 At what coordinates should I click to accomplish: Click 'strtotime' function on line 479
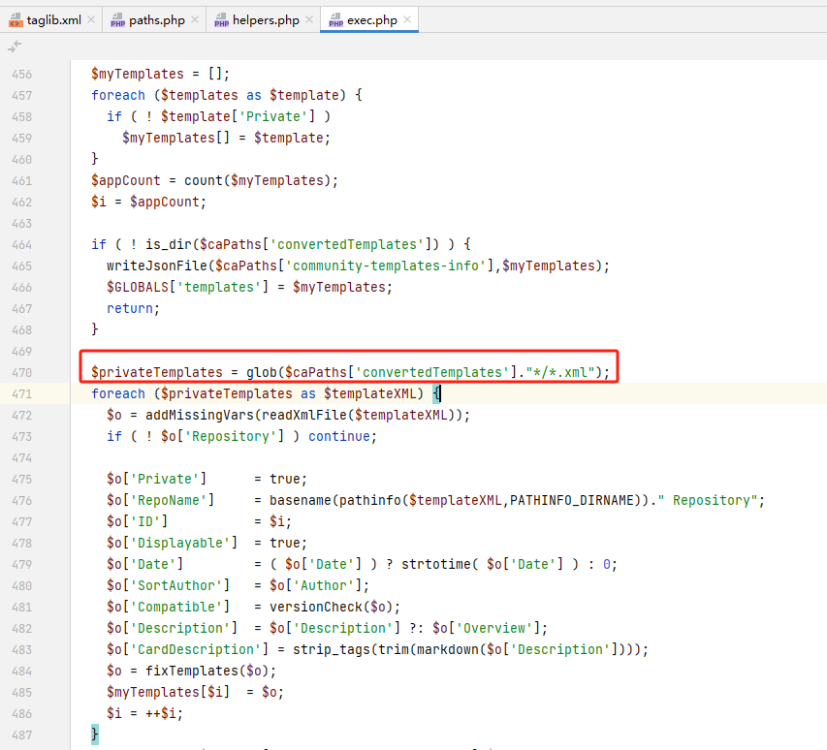pos(436,564)
